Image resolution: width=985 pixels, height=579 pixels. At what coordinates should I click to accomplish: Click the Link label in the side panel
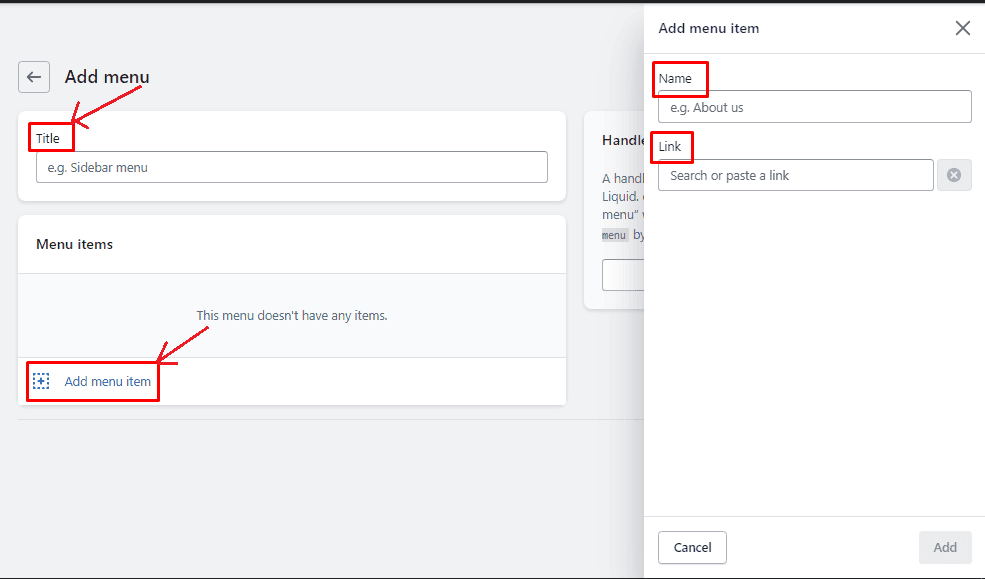click(670, 146)
